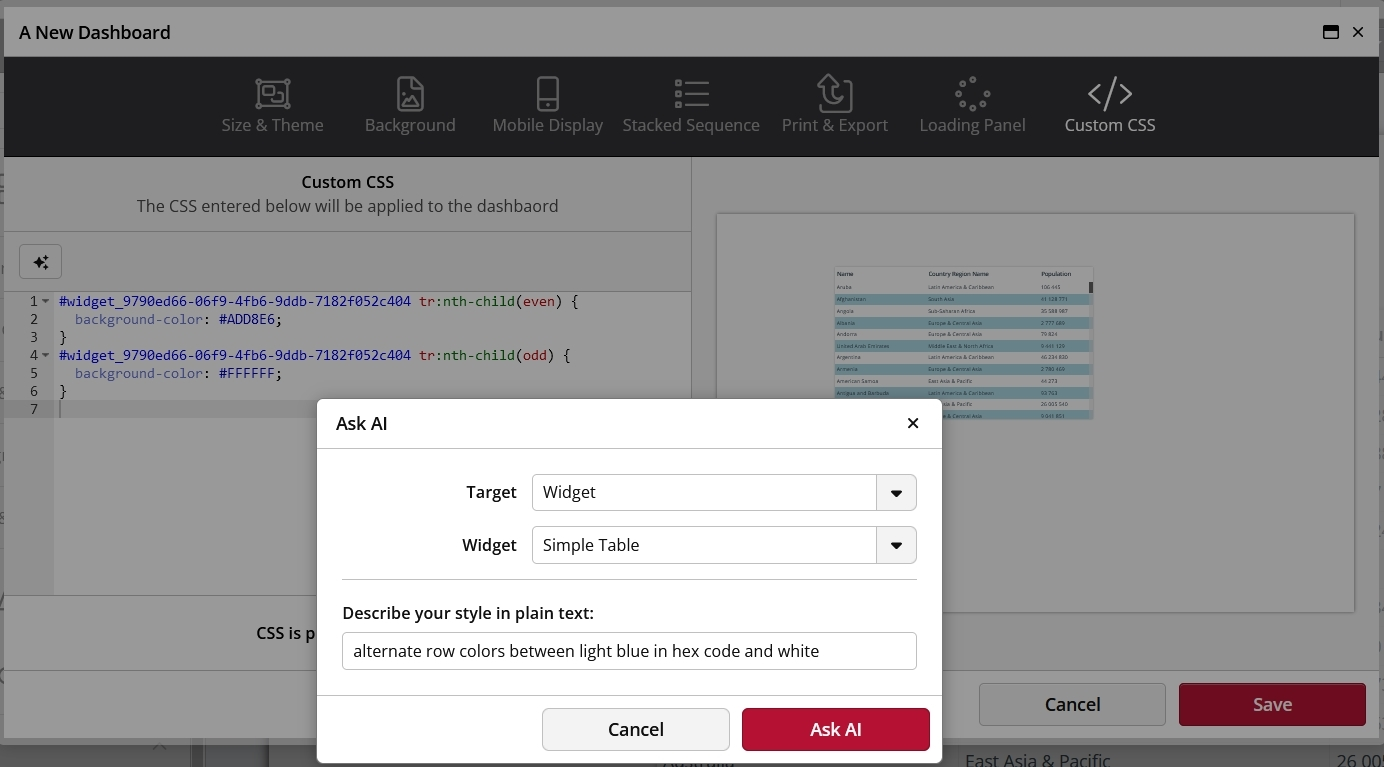The width and height of the screenshot is (1384, 767).
Task: Close the Ask AI dialog
Action: click(913, 423)
